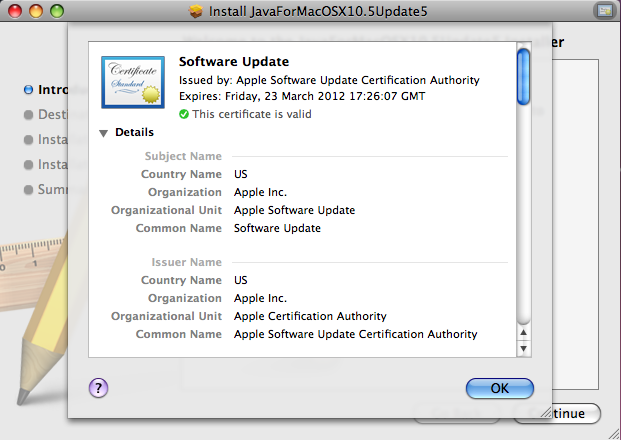621x440 pixels.
Task: Click the installer package icon in title
Action: click(x=196, y=11)
